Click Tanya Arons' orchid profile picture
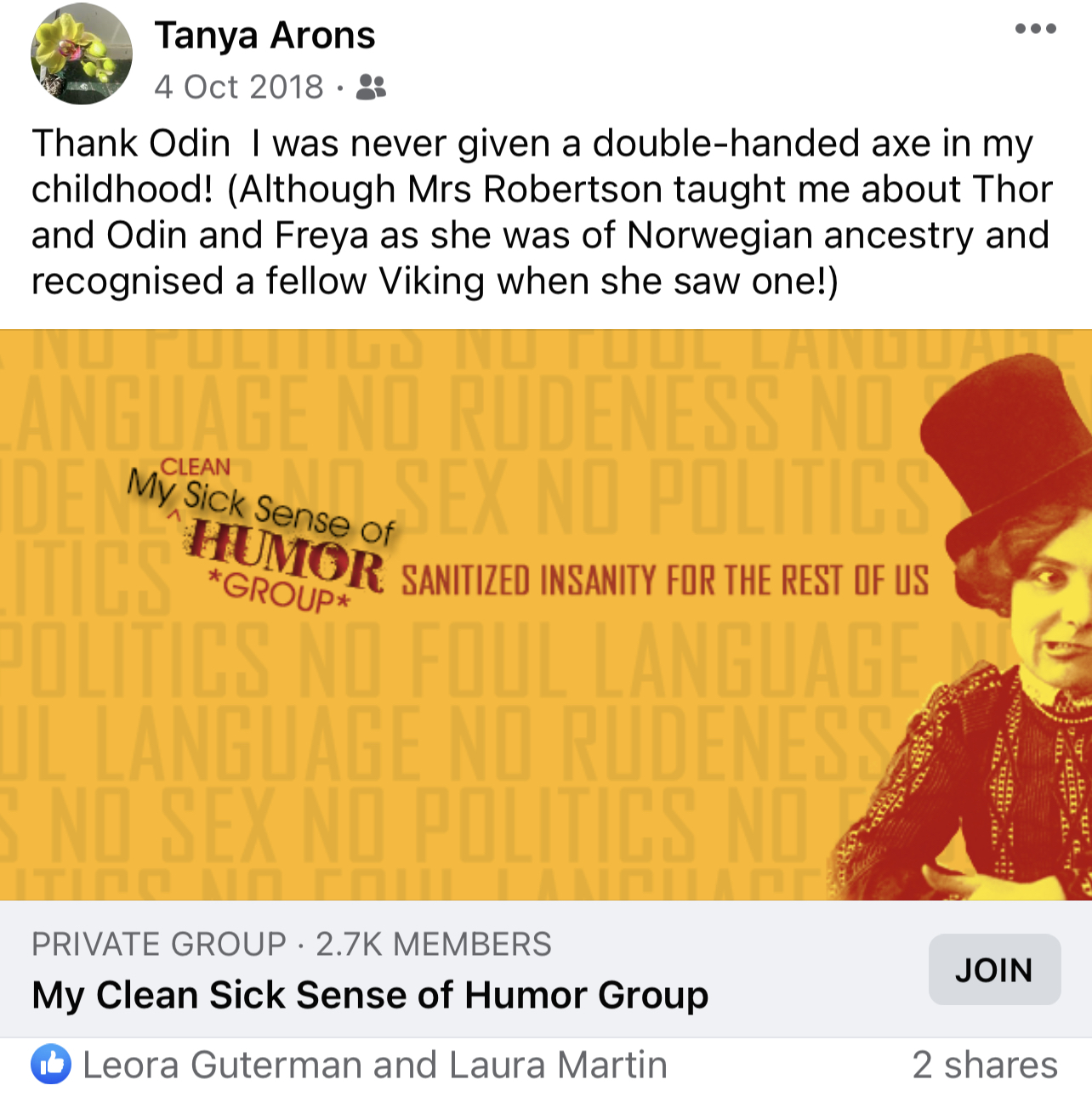This screenshot has width=1092, height=1108. coord(82,54)
